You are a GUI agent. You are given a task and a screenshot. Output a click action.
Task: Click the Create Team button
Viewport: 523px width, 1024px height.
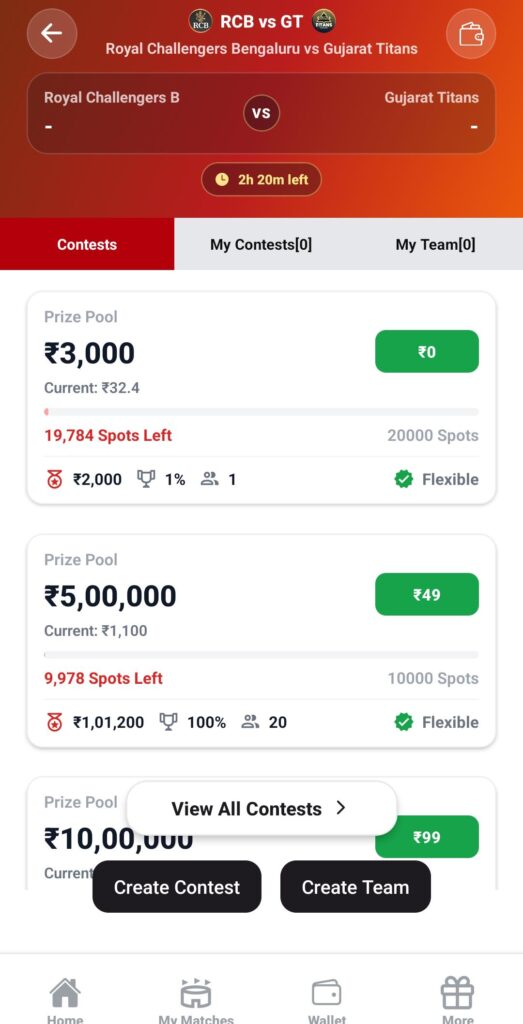pos(355,887)
